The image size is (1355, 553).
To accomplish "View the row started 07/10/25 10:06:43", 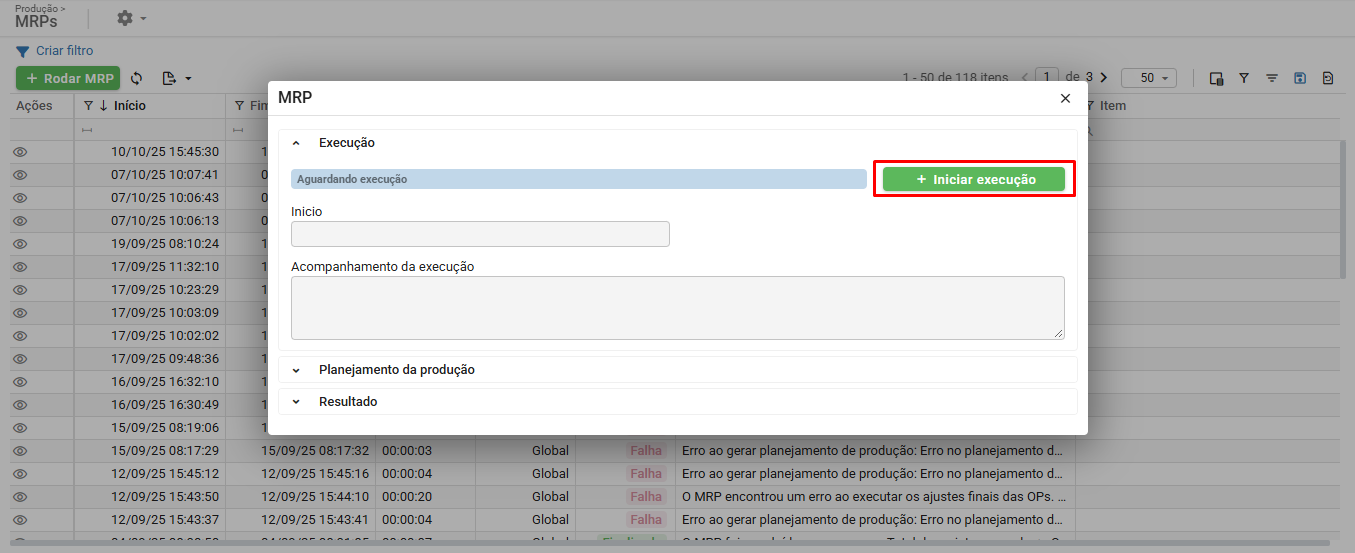I will click(x=20, y=198).
